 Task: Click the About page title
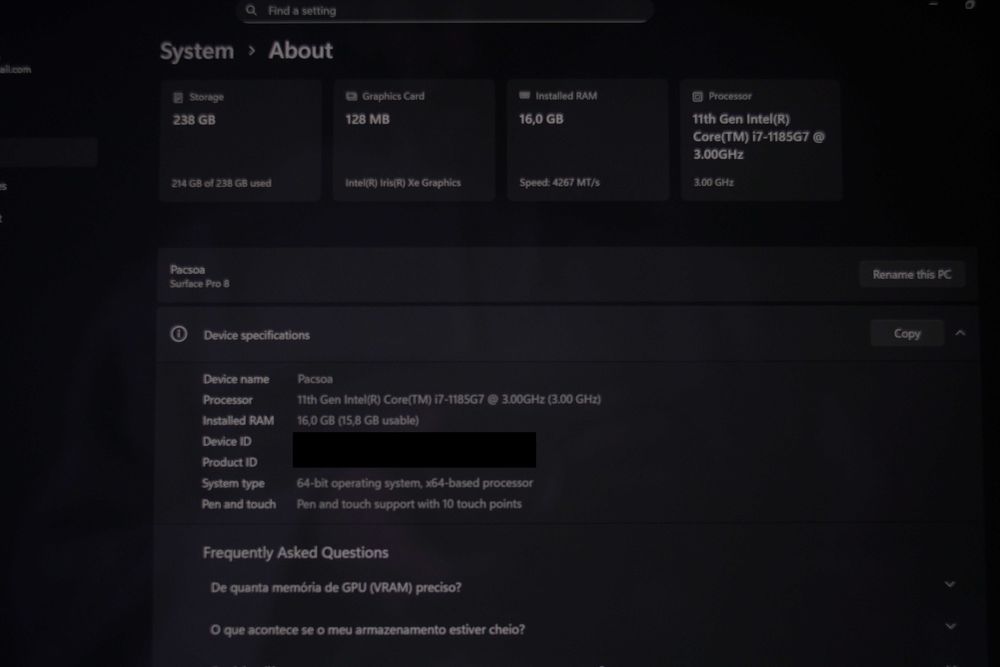(x=300, y=50)
